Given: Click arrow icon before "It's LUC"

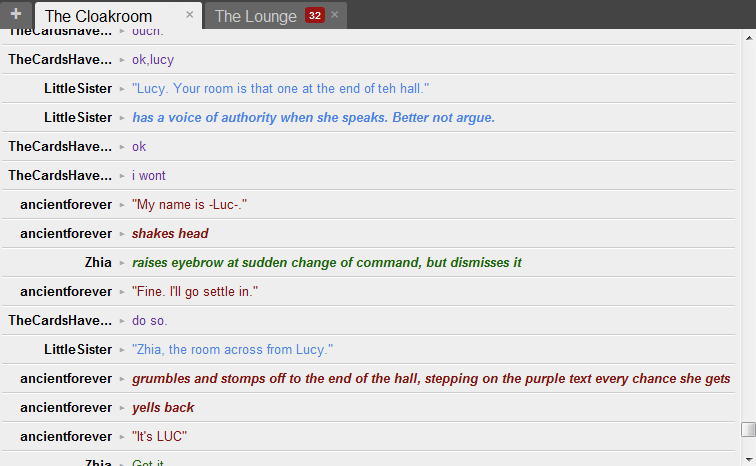Looking at the screenshot, I should coord(122,437).
